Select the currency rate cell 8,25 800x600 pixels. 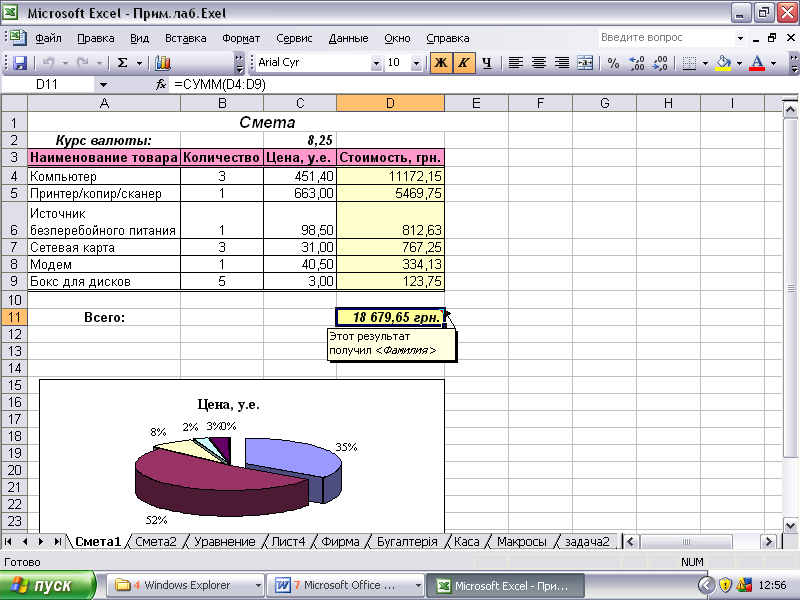tap(300, 140)
